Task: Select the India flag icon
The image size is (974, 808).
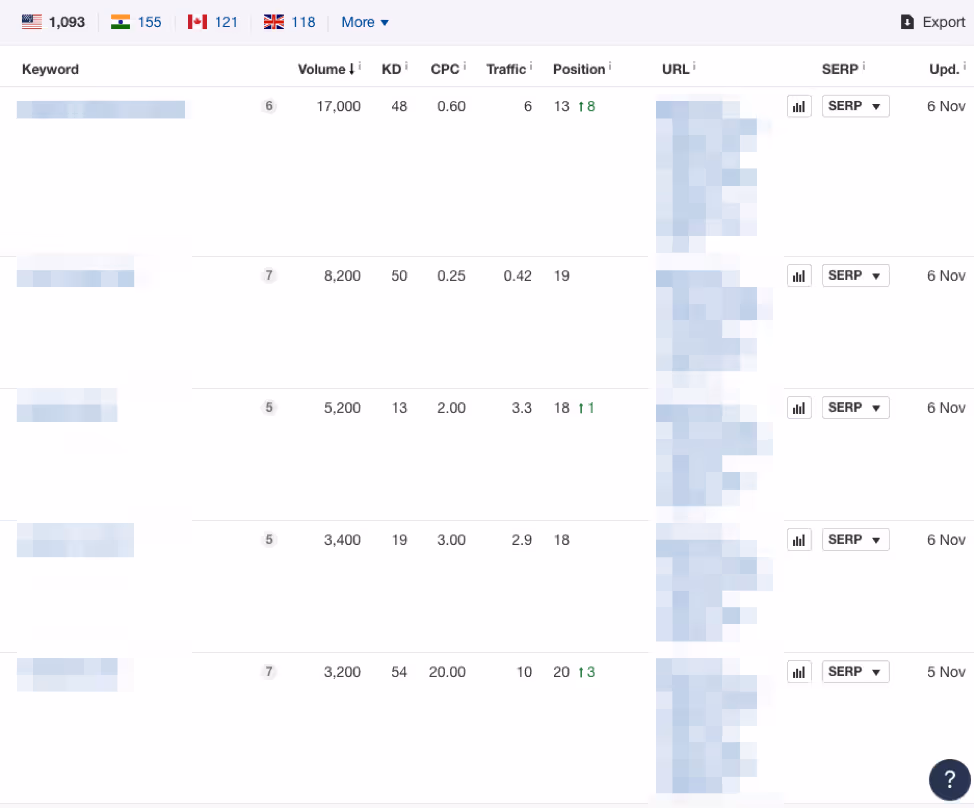Action: (121, 22)
